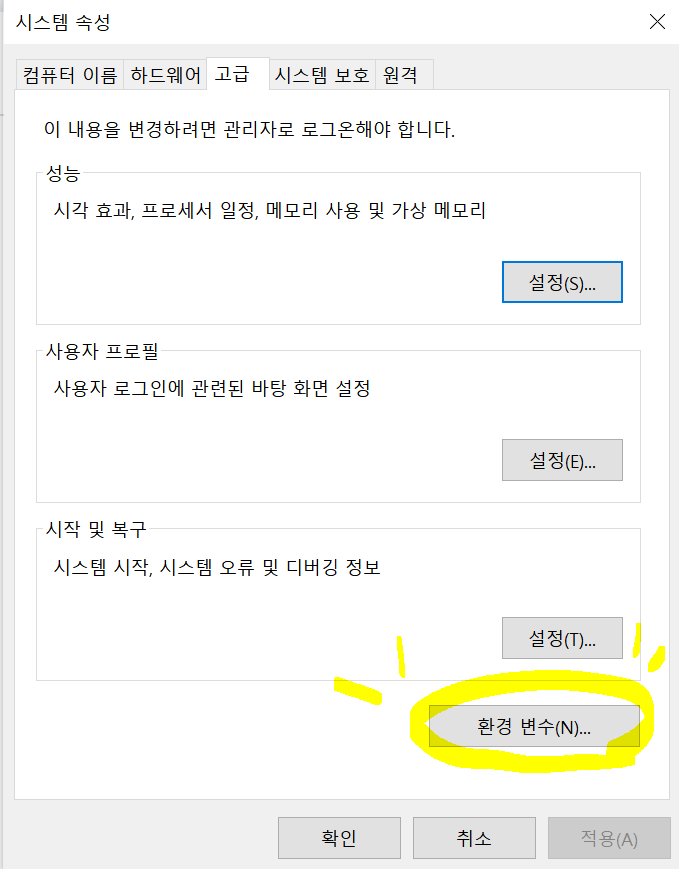Click the 시스템 시작, 시스템 오류 description text

coord(217,567)
